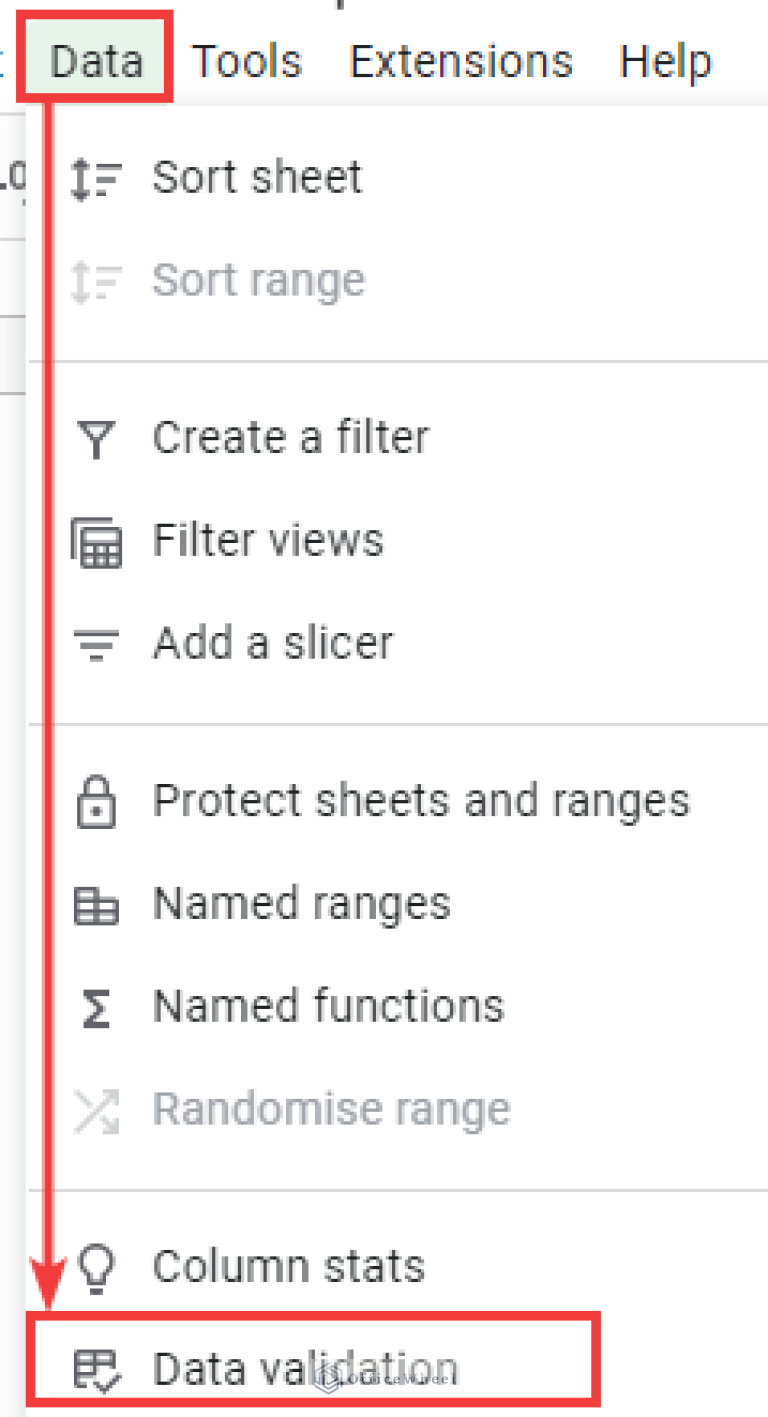
Task: Select the sigma icon for Named functions
Action: tap(95, 1006)
